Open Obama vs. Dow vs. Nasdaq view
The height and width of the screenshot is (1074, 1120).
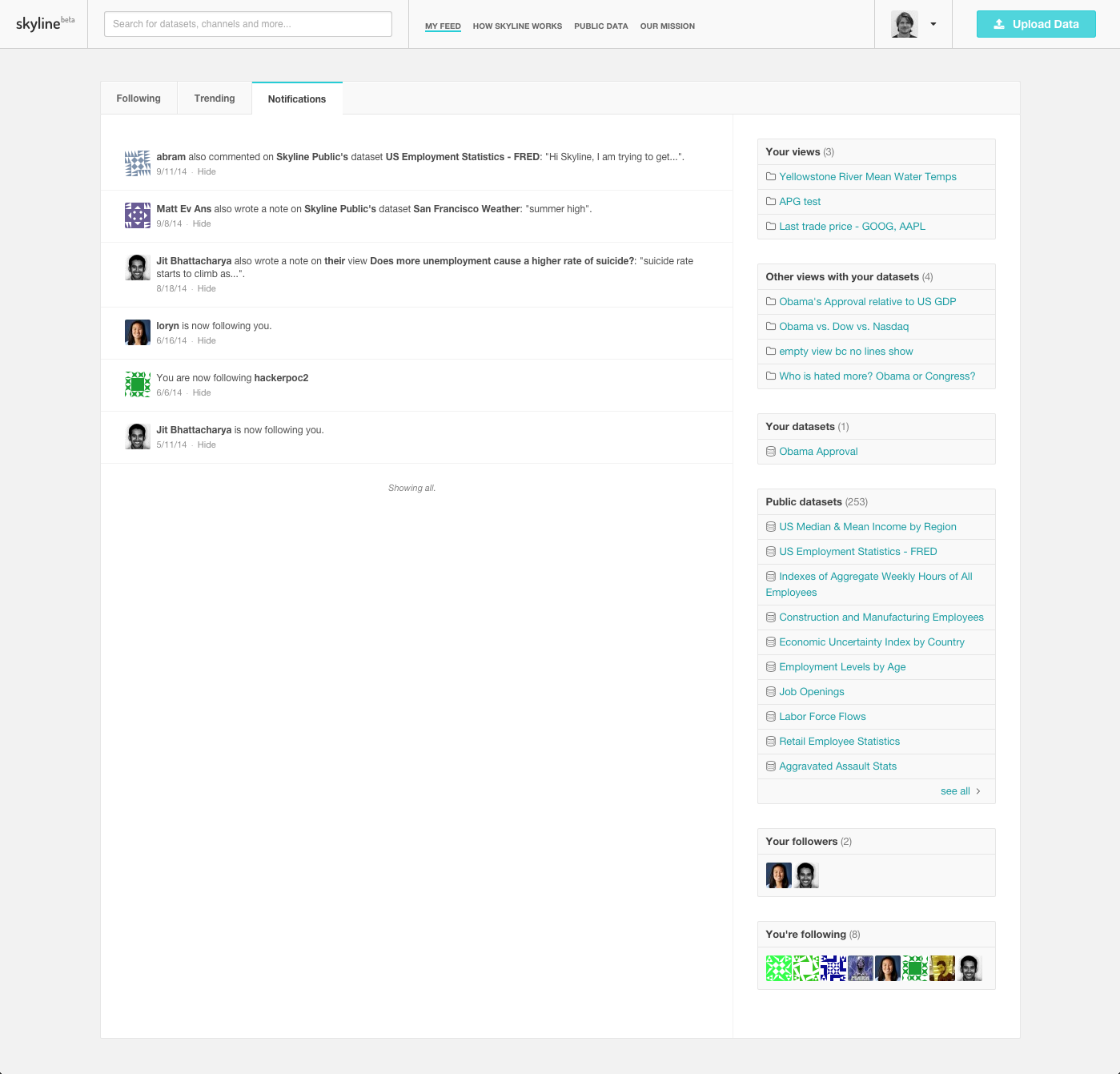[844, 327]
